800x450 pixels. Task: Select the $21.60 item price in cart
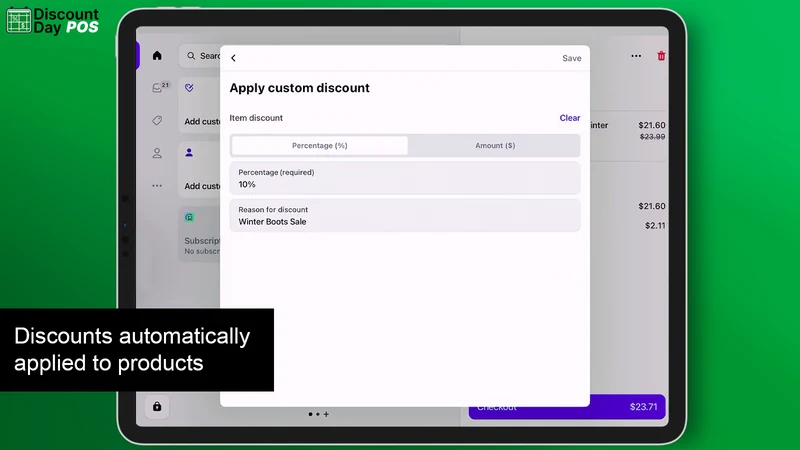click(x=652, y=125)
